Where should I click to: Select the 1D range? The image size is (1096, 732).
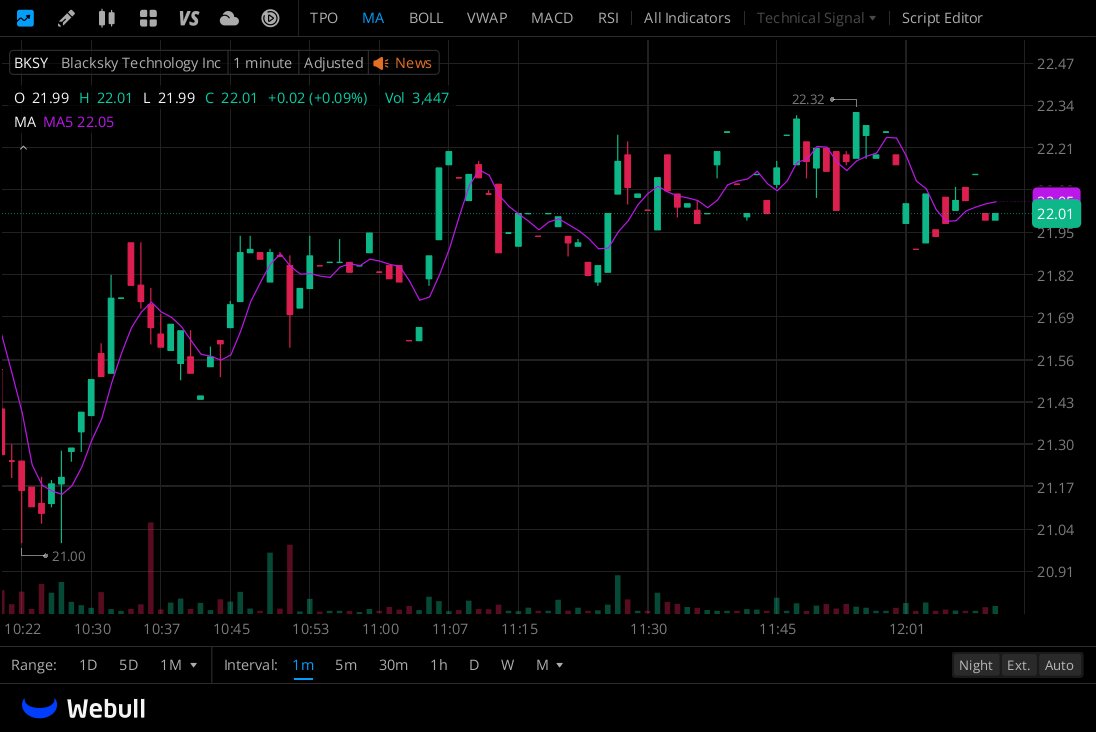[88, 665]
